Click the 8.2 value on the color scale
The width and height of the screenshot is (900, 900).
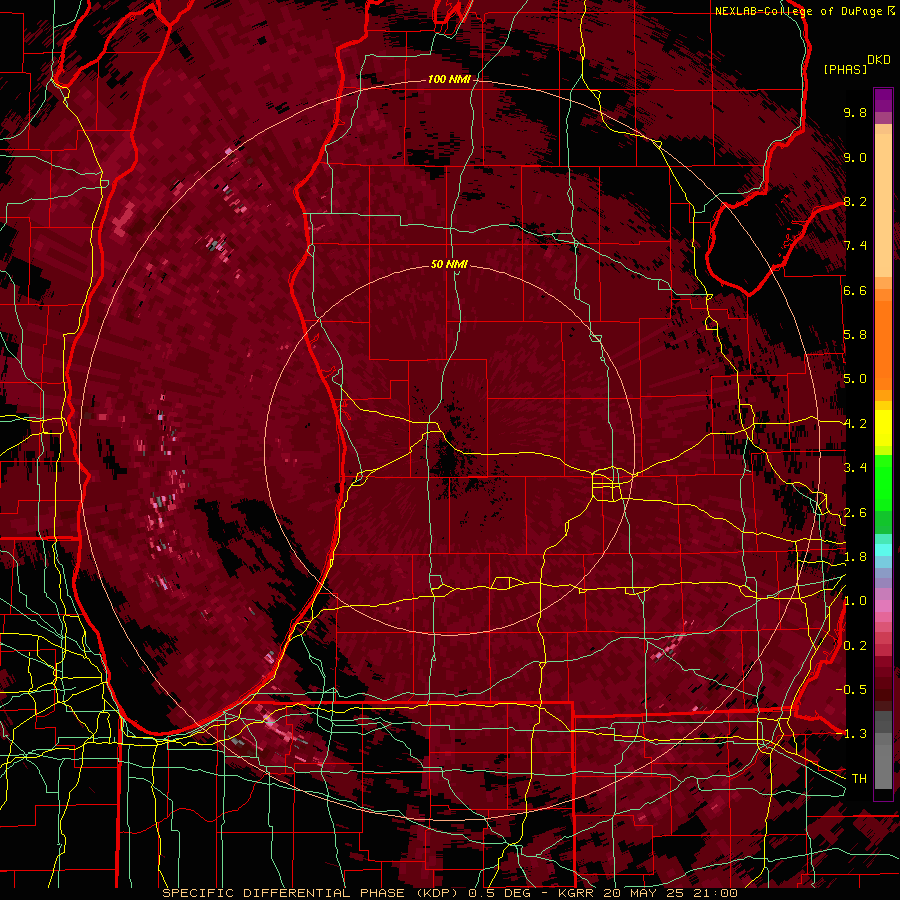coord(855,201)
